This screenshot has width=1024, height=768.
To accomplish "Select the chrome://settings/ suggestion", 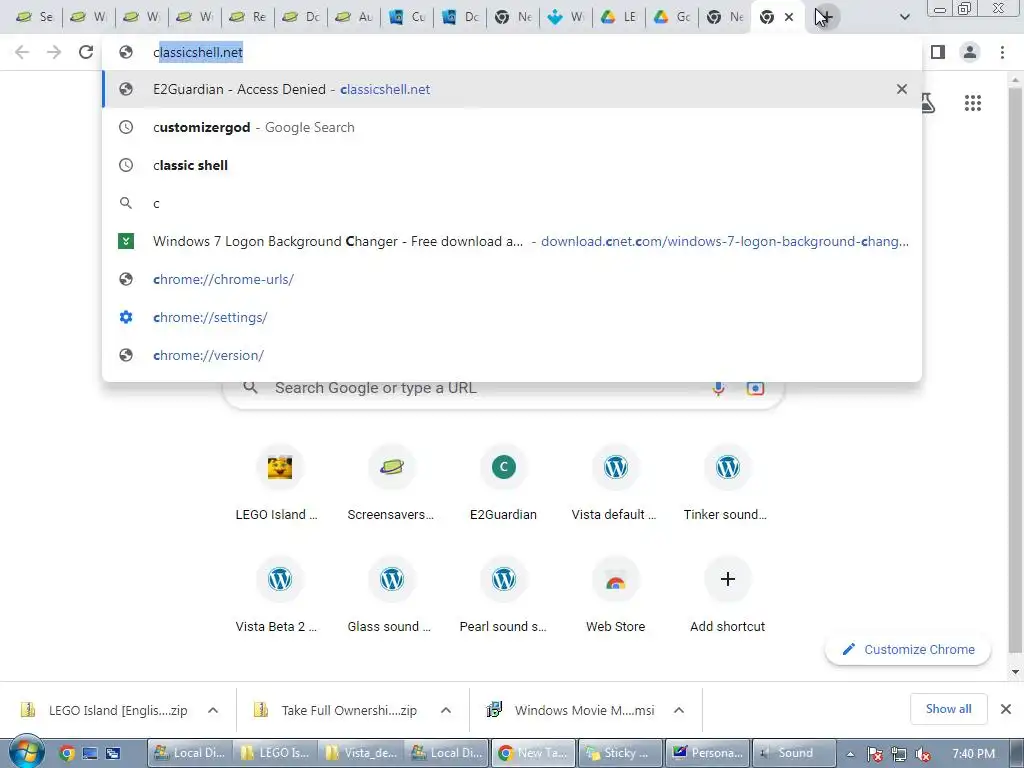I will 512,317.
